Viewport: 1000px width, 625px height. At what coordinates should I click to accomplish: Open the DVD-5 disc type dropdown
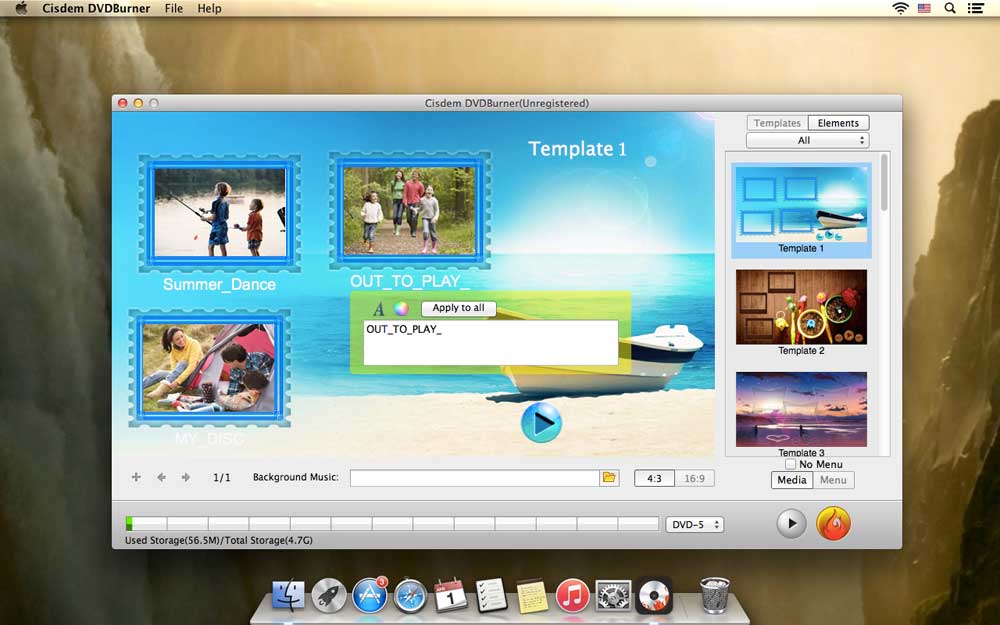[694, 524]
